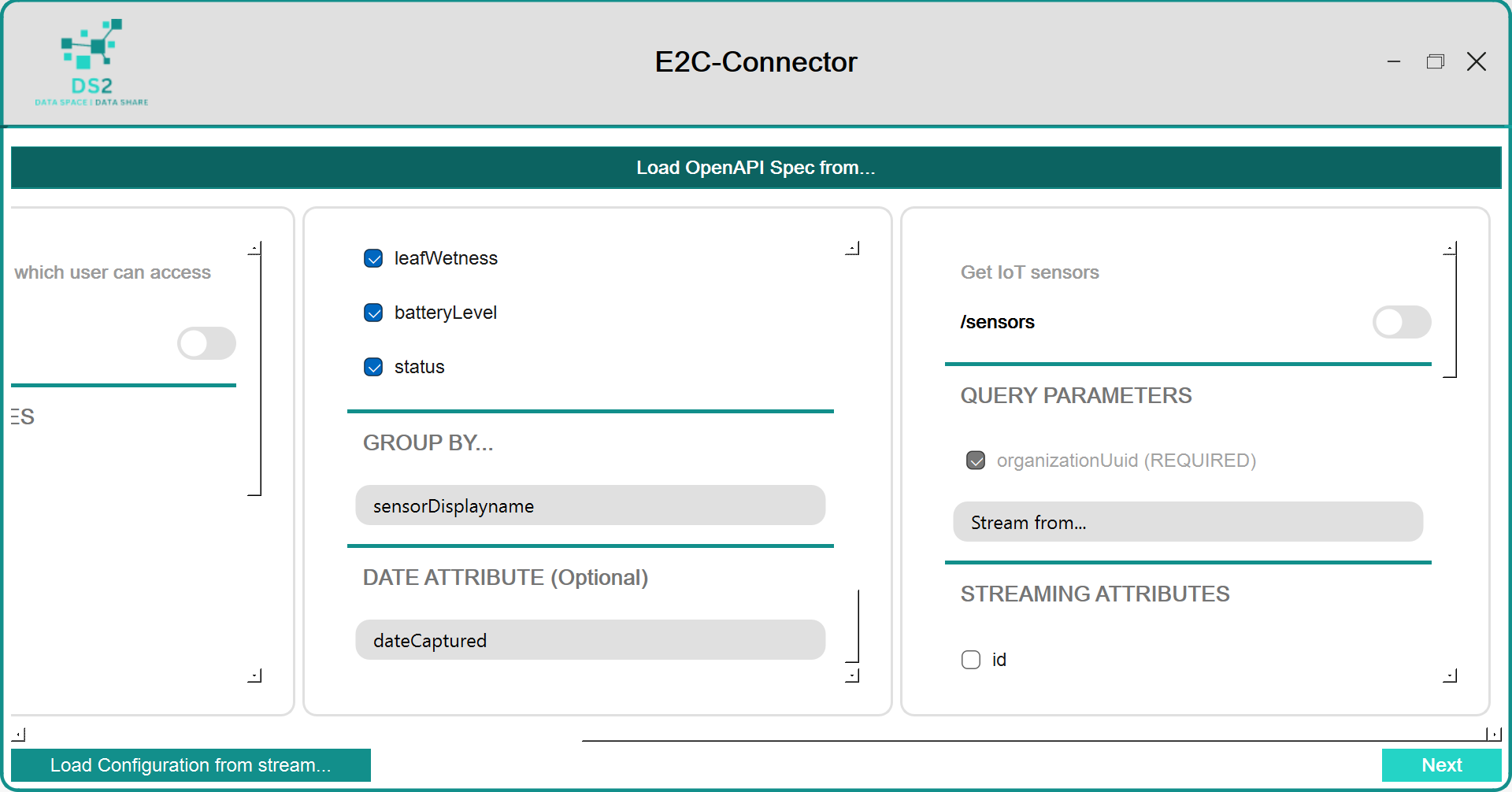This screenshot has height=792, width=1512.
Task: Toggle the /sensors endpoint switch on
Action: [1401, 322]
